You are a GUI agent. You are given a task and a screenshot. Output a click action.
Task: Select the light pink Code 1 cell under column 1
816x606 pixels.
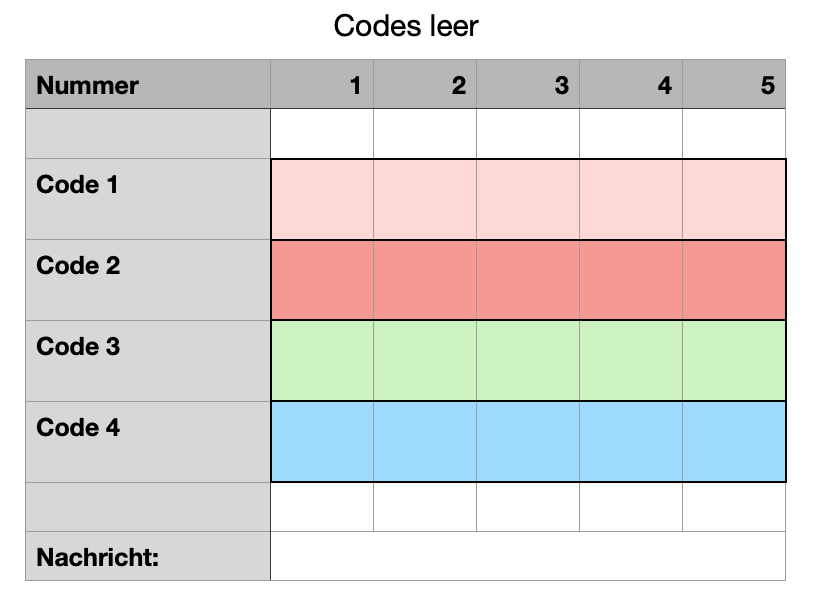(322, 199)
